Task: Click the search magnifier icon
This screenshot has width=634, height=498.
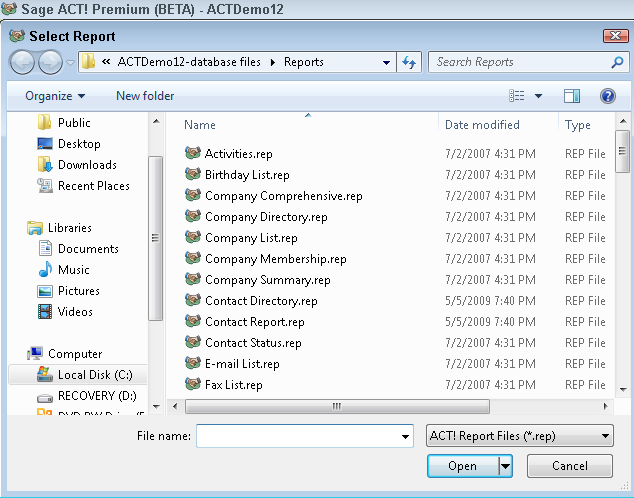Action: (x=617, y=62)
